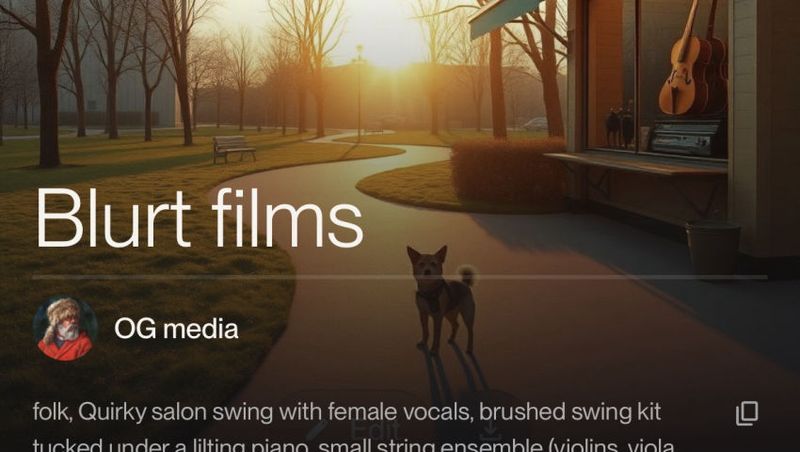Tap the dog in the cover artwork
Image resolution: width=800 pixels, height=452 pixels.
click(x=442, y=299)
